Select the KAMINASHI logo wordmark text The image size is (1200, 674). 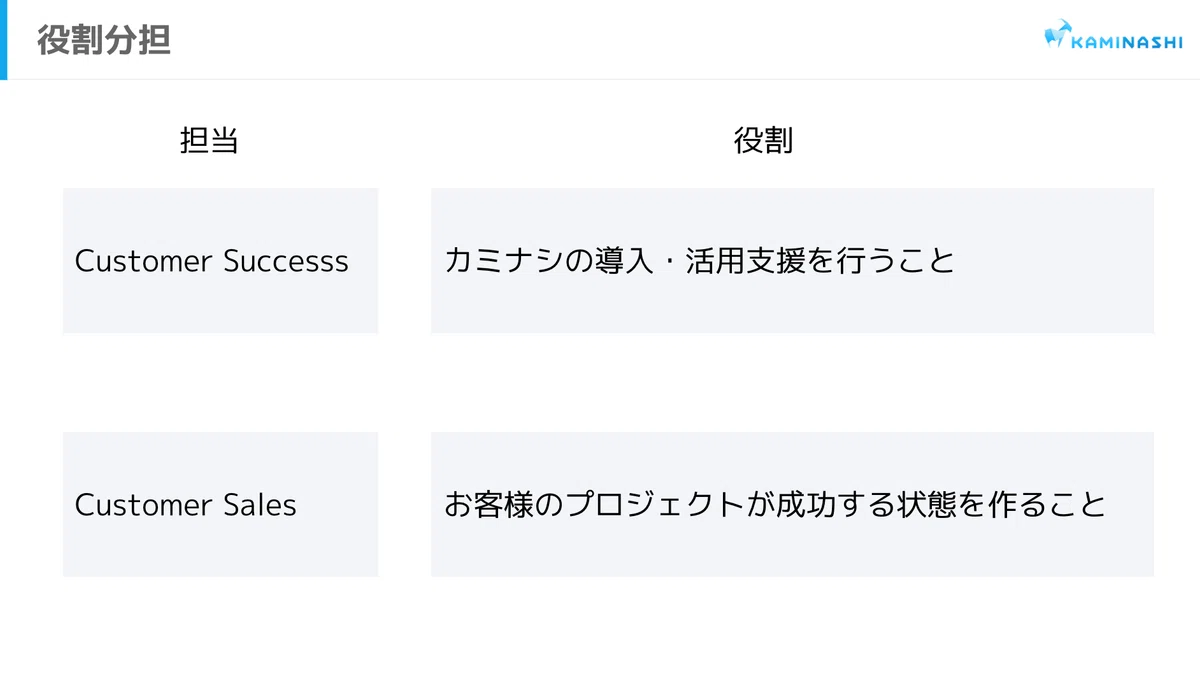pos(1127,41)
